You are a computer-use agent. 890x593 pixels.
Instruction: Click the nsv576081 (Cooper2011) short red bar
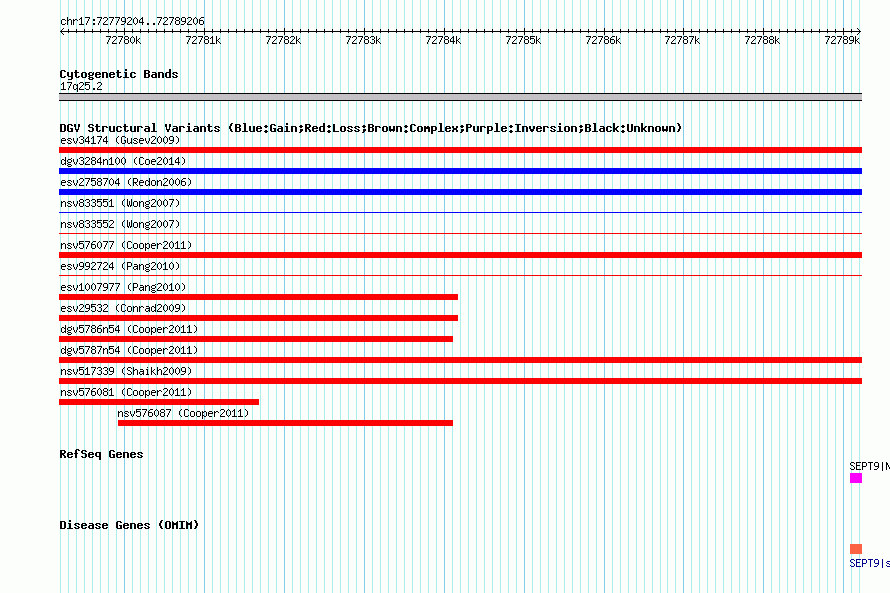tap(159, 402)
